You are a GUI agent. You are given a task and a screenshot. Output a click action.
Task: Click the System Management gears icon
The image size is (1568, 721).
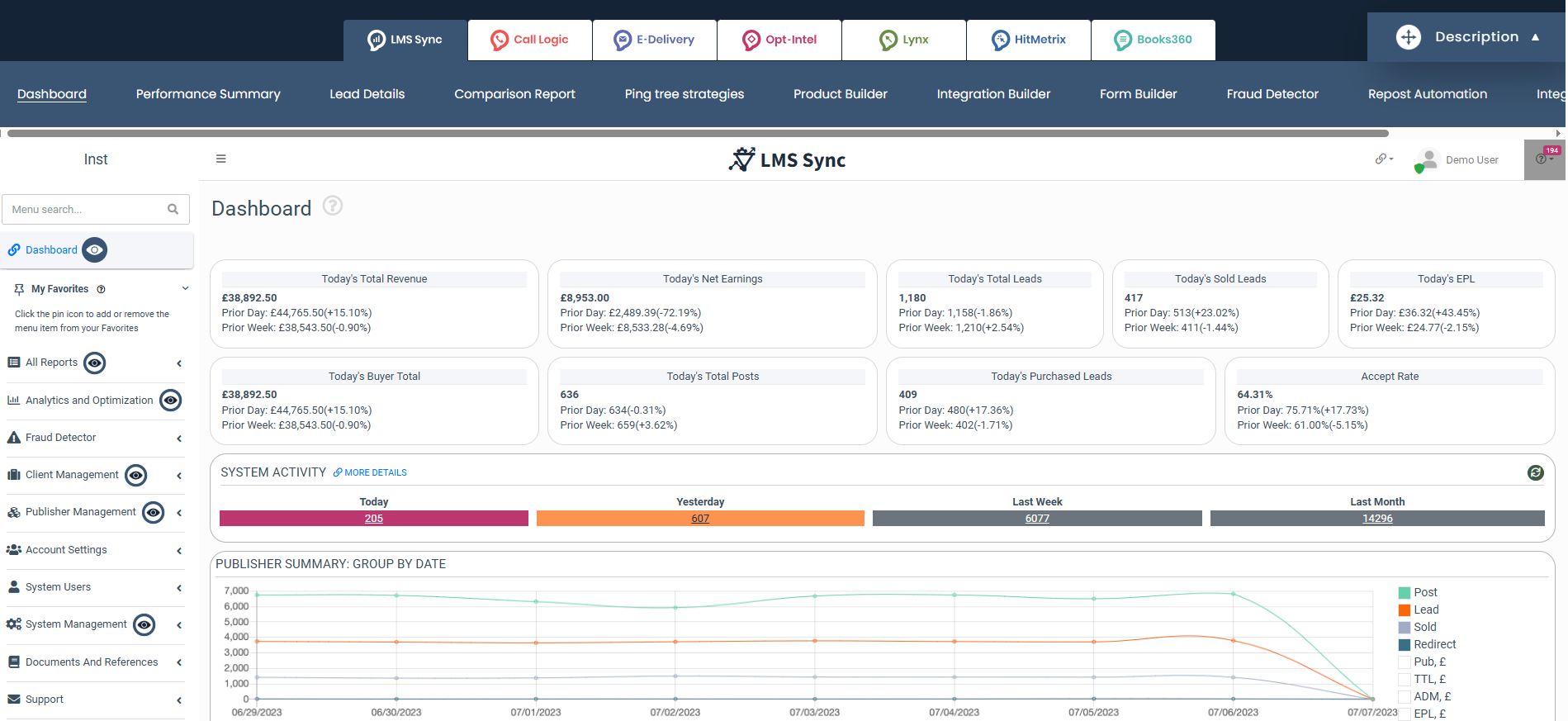[x=14, y=624]
